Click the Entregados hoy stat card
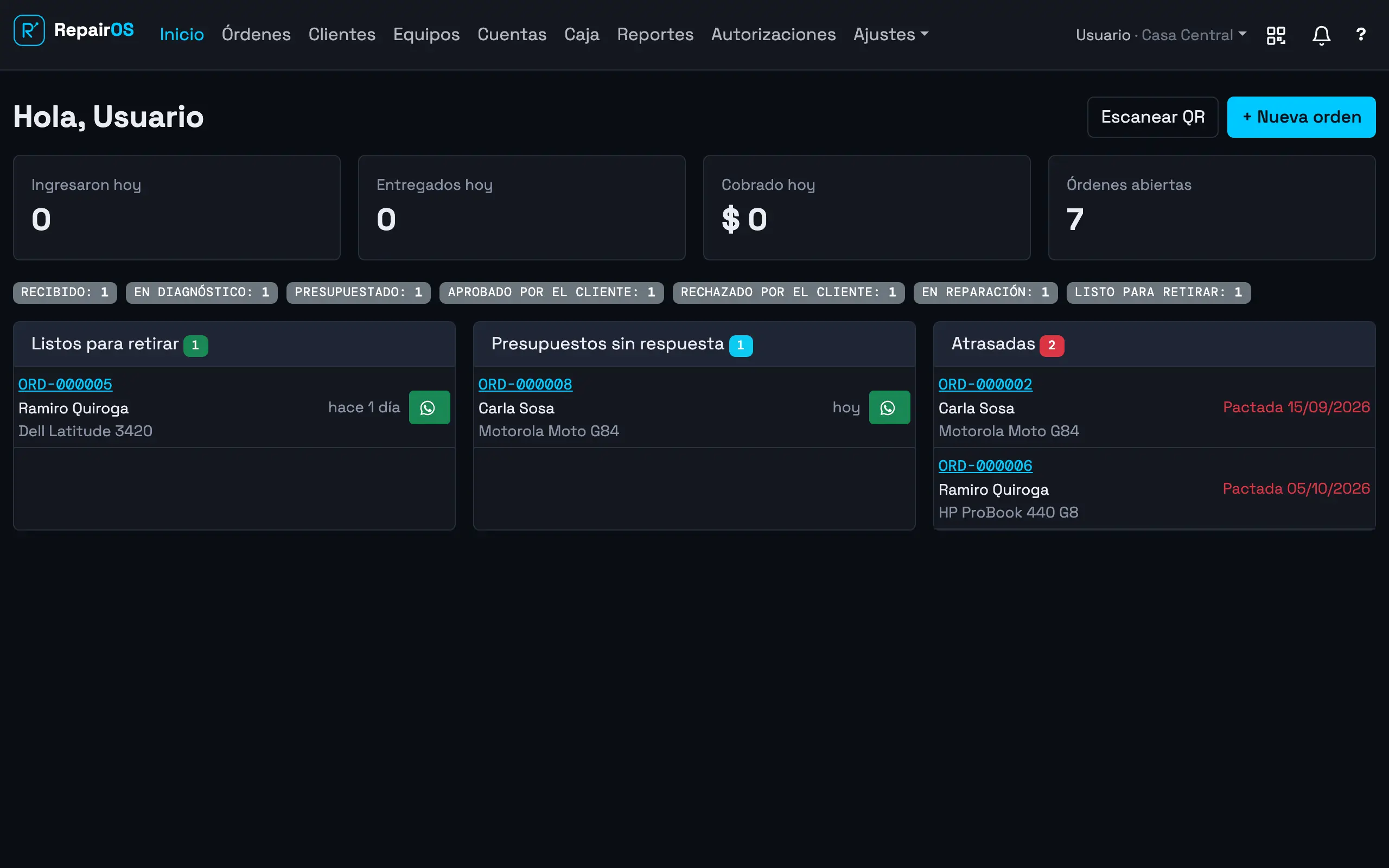The width and height of the screenshot is (1389, 868). click(522, 208)
